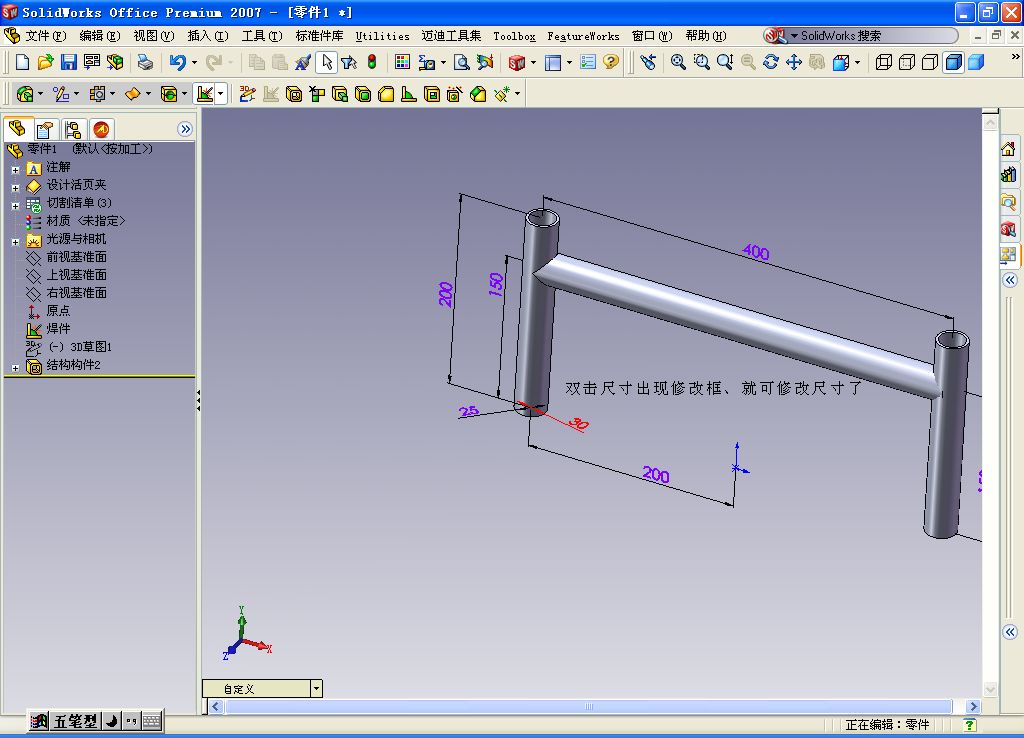The height and width of the screenshot is (738, 1024).
Task: Open the SolidWorks Resources home icon
Action: (1009, 149)
